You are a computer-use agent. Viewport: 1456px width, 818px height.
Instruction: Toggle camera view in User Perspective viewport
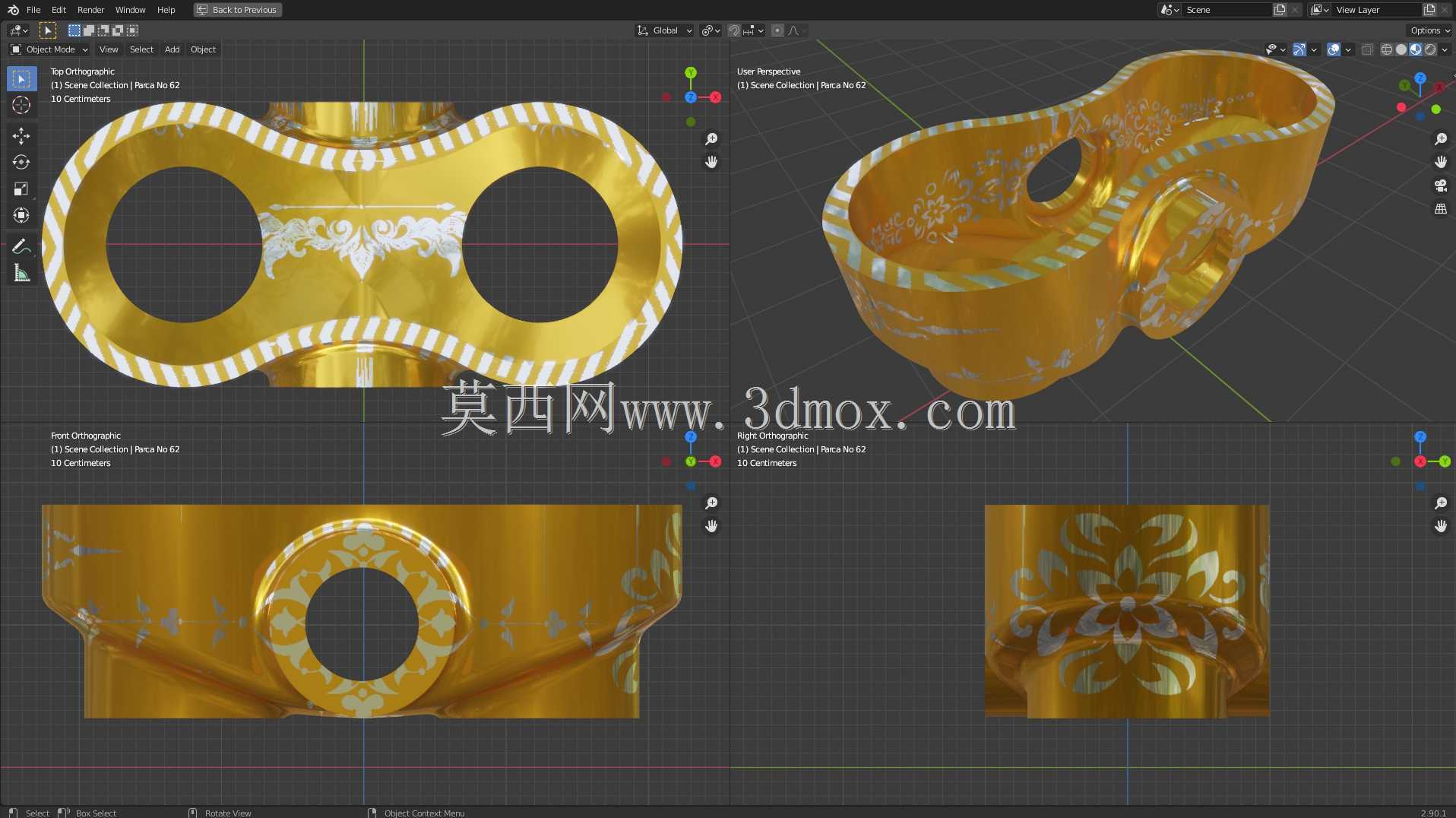[x=1440, y=185]
